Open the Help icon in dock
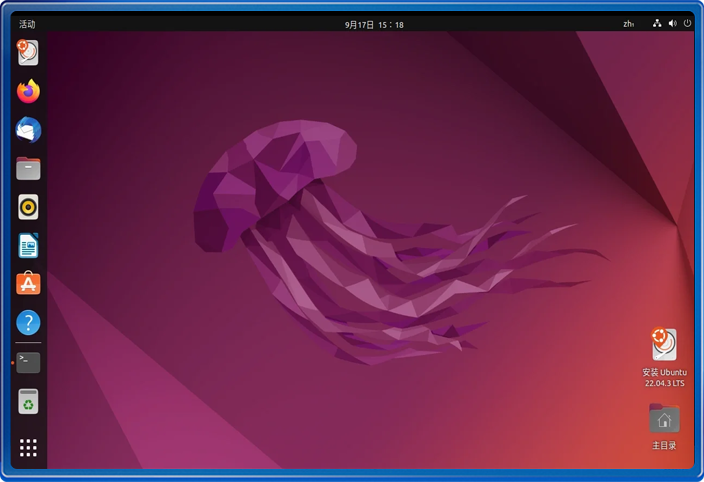Screen dimensions: 704x482 point(28,322)
